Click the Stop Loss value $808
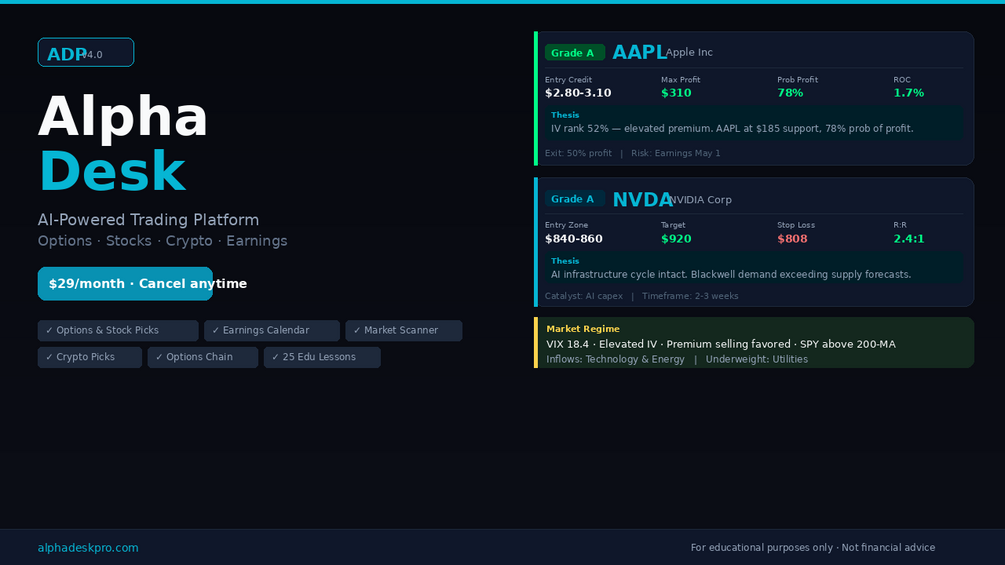 [x=792, y=239]
